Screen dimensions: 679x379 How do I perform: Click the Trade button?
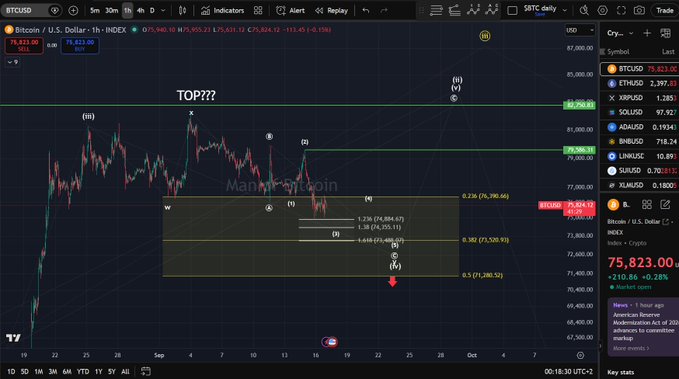click(665, 10)
